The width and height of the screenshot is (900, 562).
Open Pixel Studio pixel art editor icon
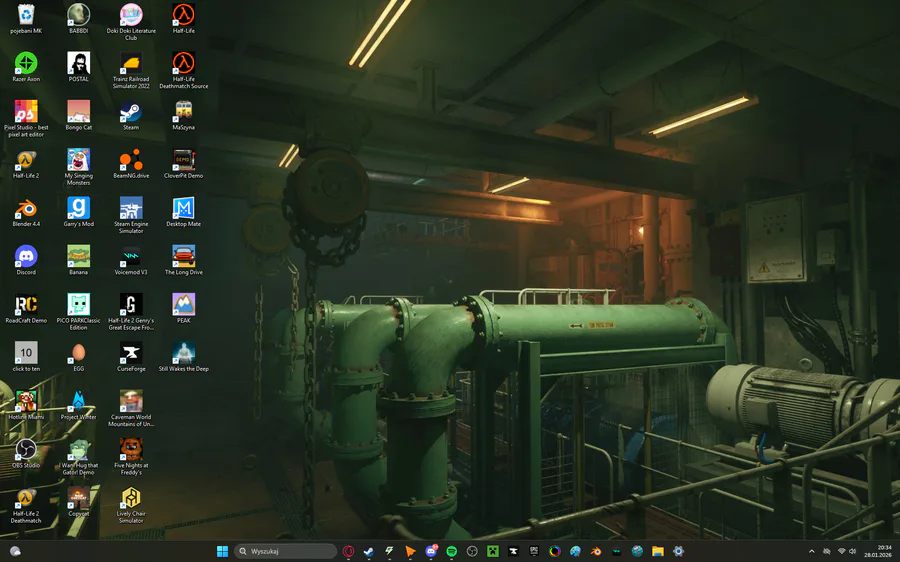(x=26, y=119)
